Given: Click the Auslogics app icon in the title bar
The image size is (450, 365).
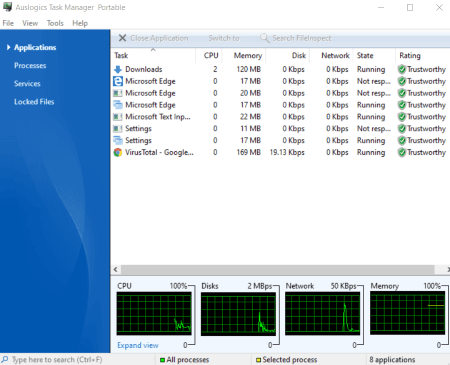Looking at the screenshot, I should point(7,7).
